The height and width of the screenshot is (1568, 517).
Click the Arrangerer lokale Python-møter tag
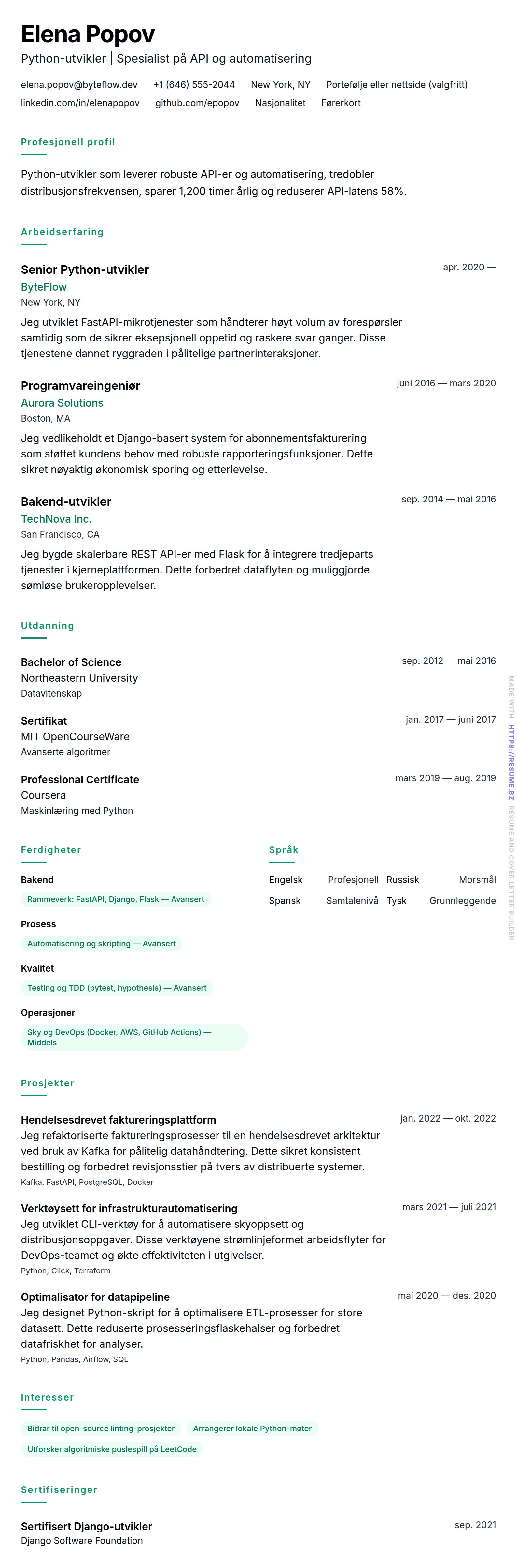pos(252,1429)
